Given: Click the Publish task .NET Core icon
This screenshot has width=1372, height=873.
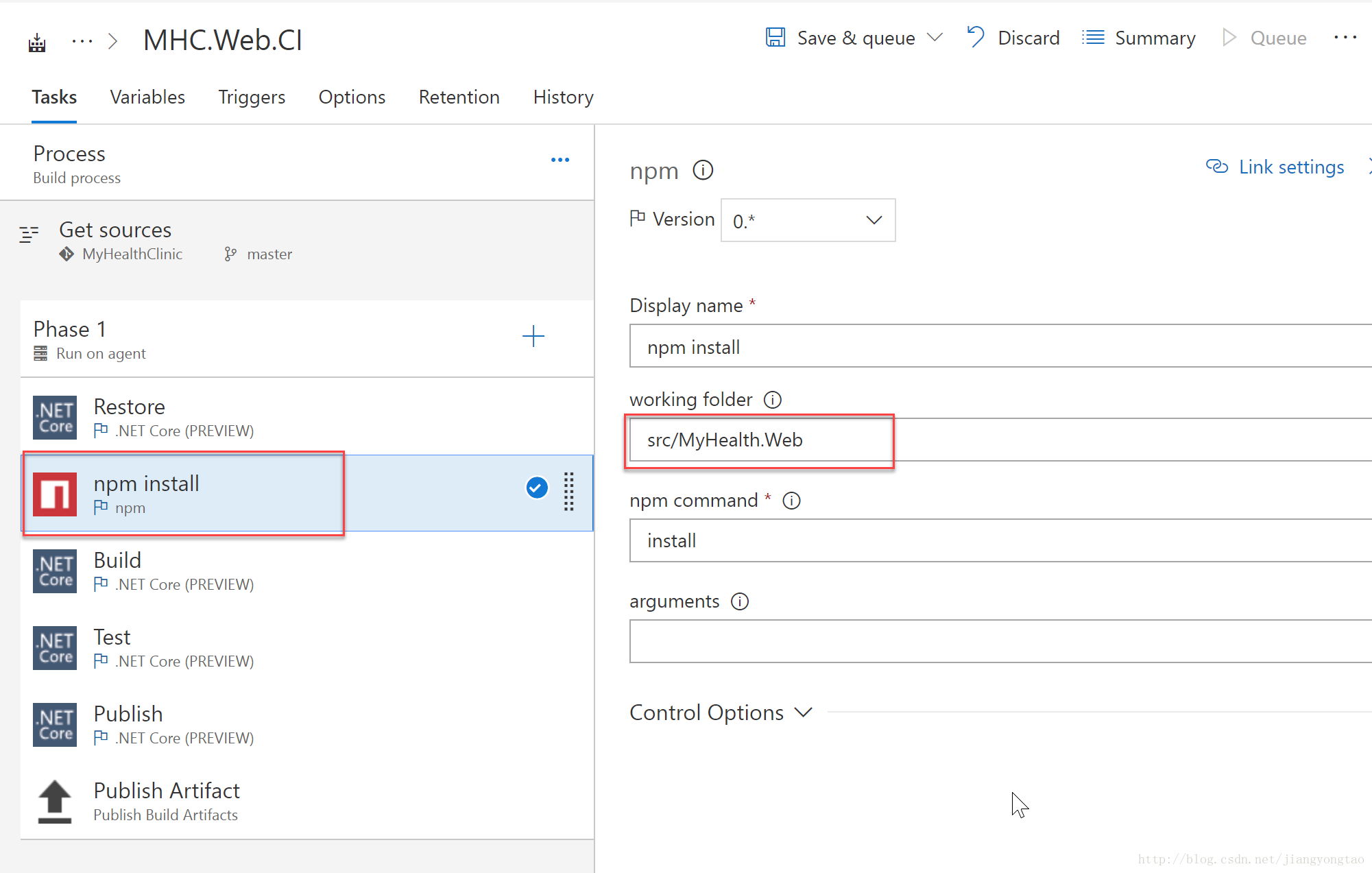Looking at the screenshot, I should click(55, 725).
